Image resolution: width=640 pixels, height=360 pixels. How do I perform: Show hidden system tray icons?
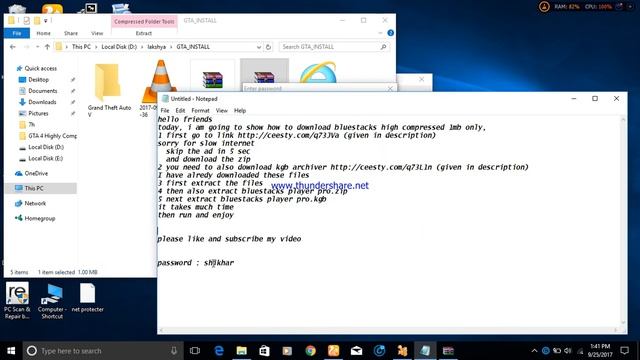534,351
